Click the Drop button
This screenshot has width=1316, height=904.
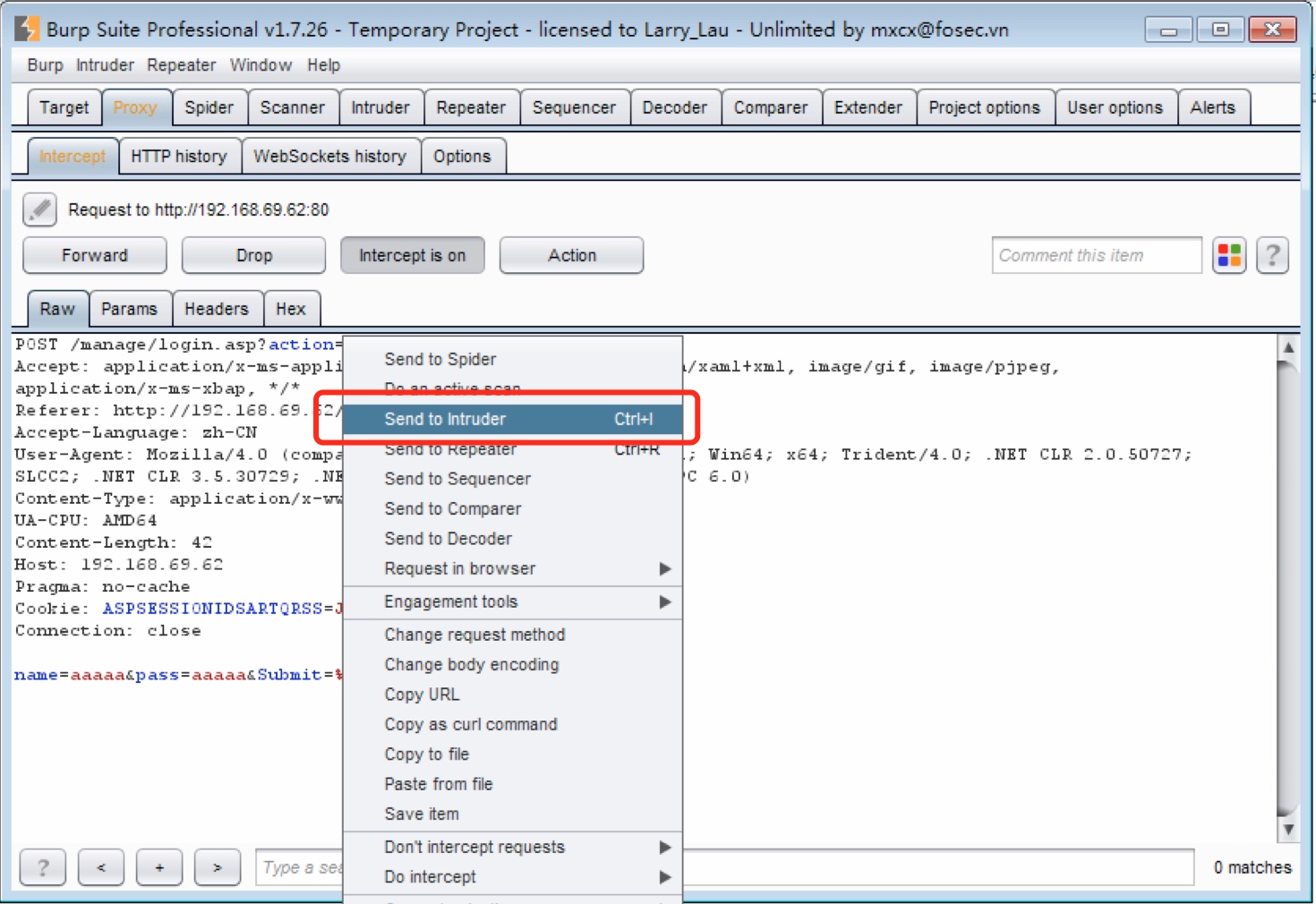tap(253, 255)
